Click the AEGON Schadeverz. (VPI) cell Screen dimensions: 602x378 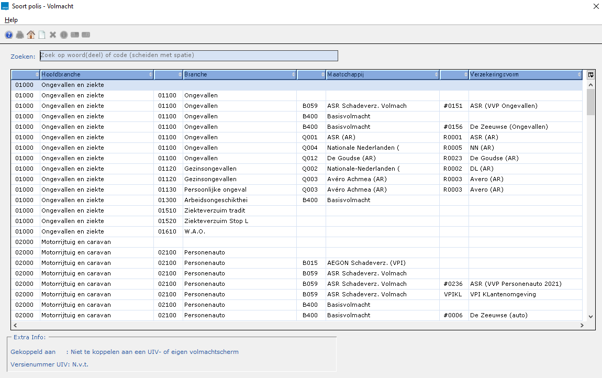(382, 263)
